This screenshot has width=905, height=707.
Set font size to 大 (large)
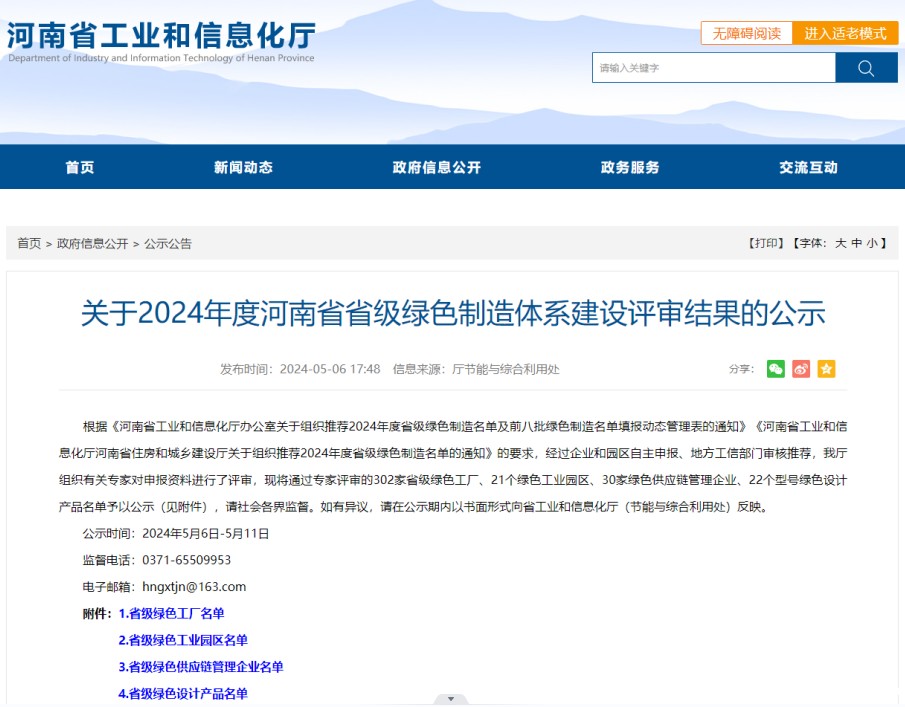841,243
